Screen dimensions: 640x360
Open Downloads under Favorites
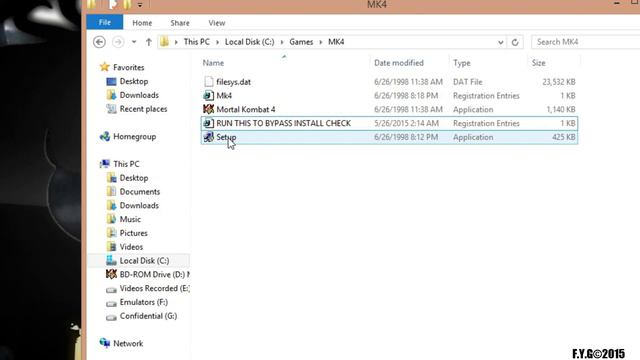[139, 95]
